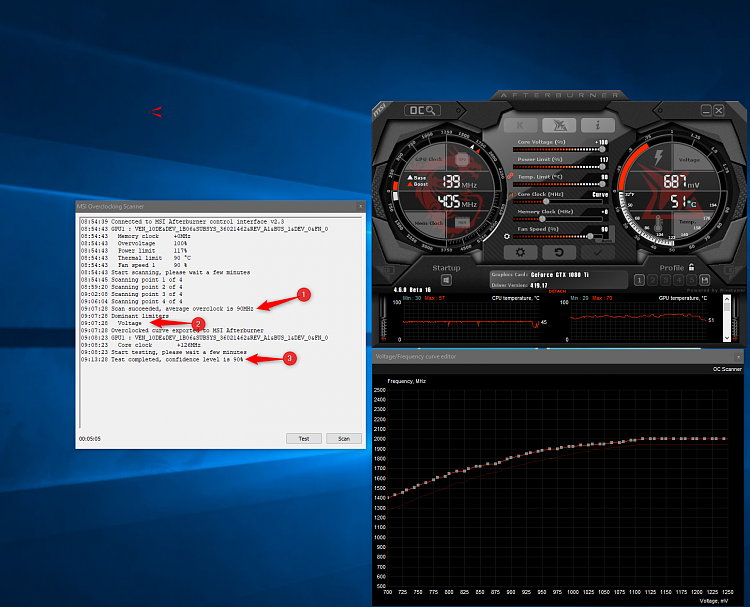Viewport: 750px width, 607px height.
Task: Adjust the Core Voltage slider
Action: click(558, 149)
